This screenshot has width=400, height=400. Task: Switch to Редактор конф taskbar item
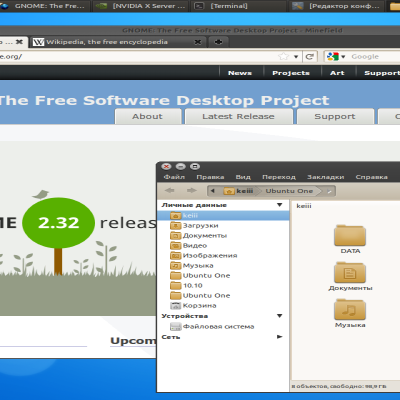pos(336,6)
